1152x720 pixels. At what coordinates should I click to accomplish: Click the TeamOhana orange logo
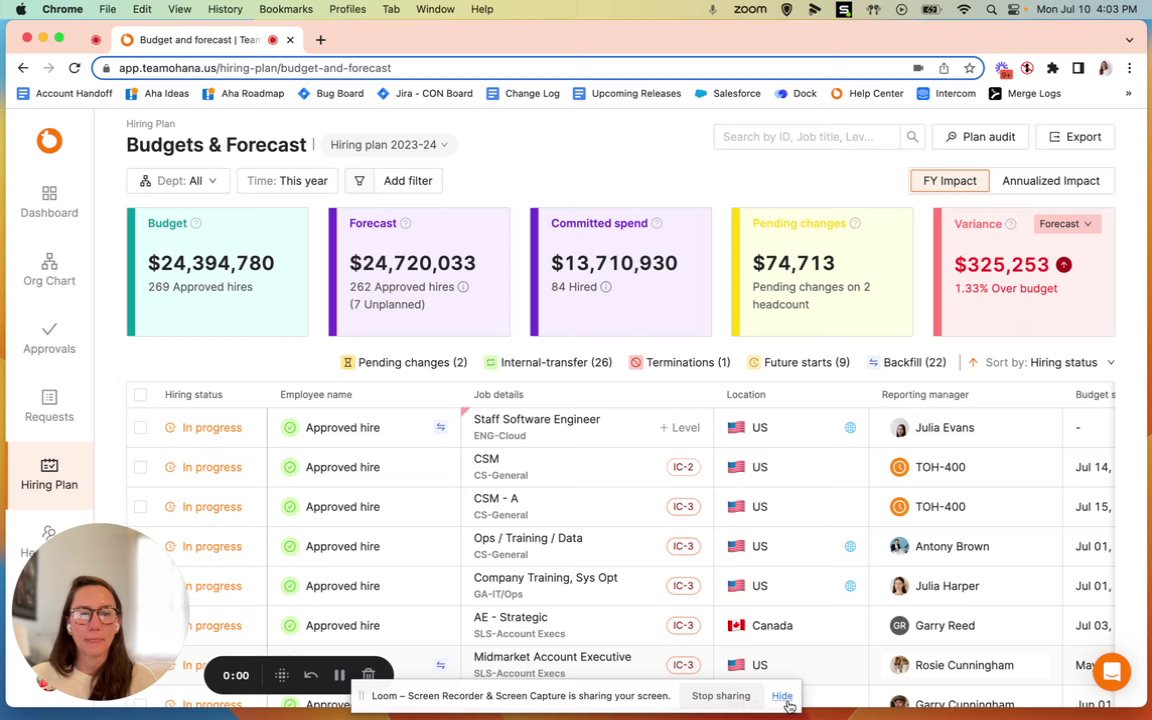coord(49,140)
